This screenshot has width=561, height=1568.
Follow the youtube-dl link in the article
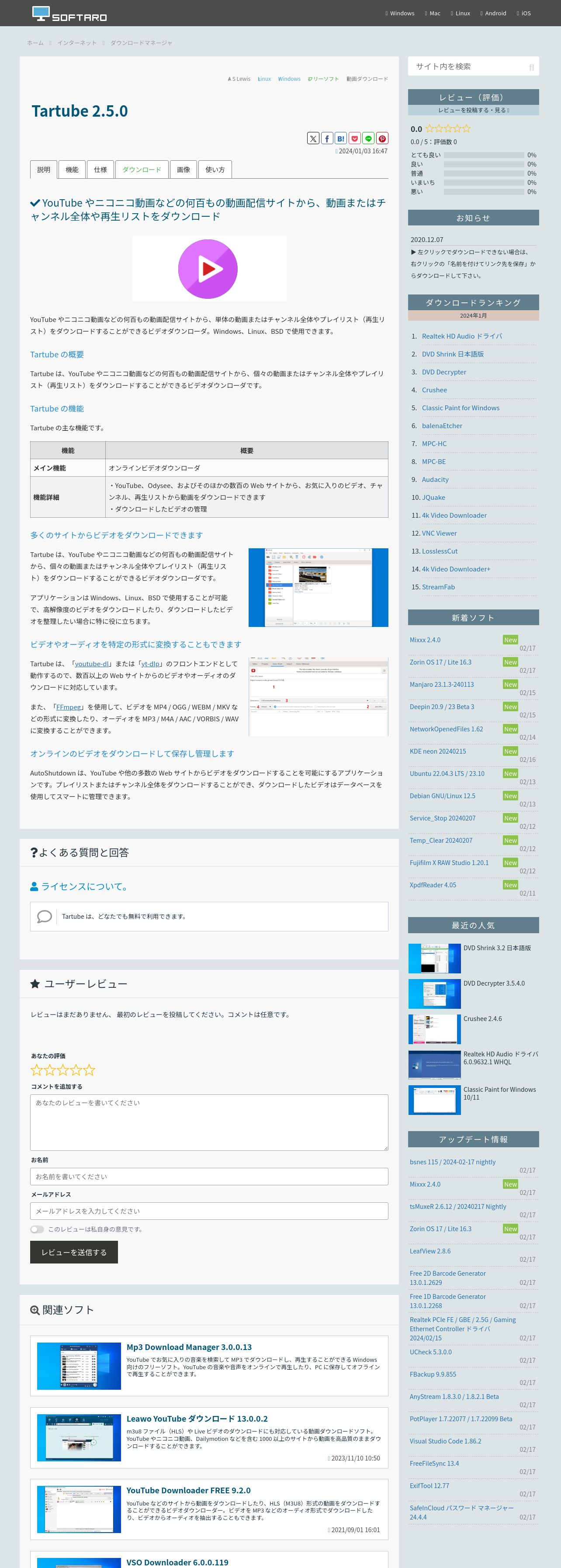click(92, 664)
